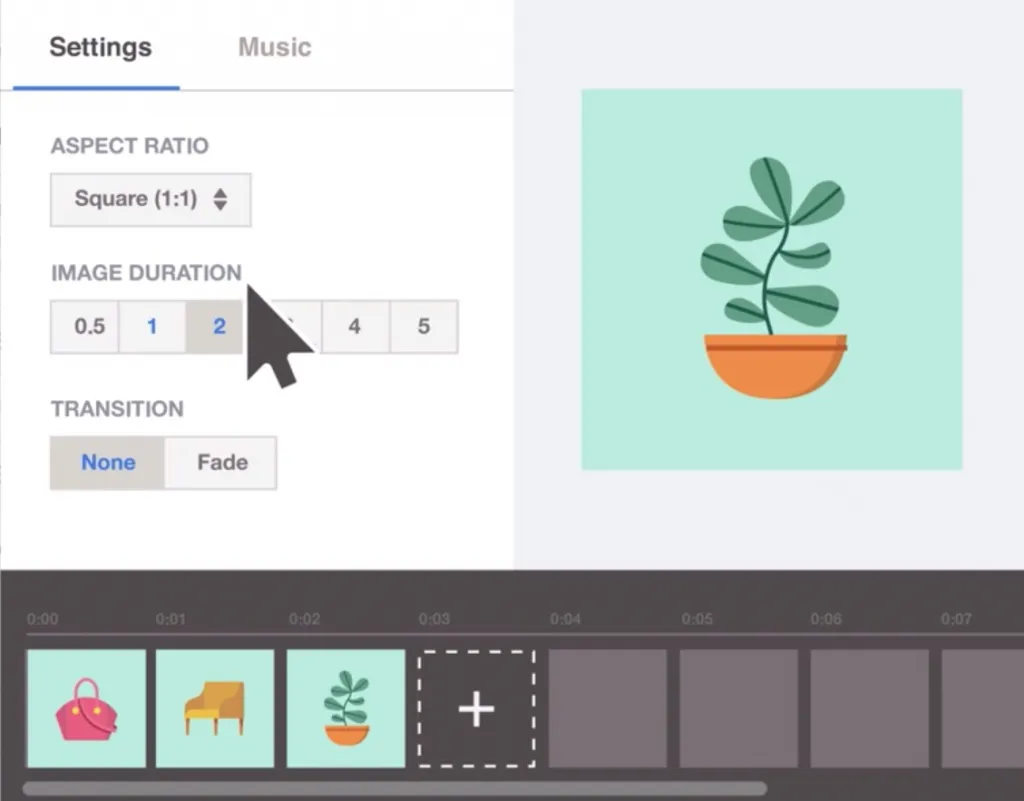Click the Square (1:1) dropdown arrows
Viewport: 1024px width, 801px height.
coord(221,200)
